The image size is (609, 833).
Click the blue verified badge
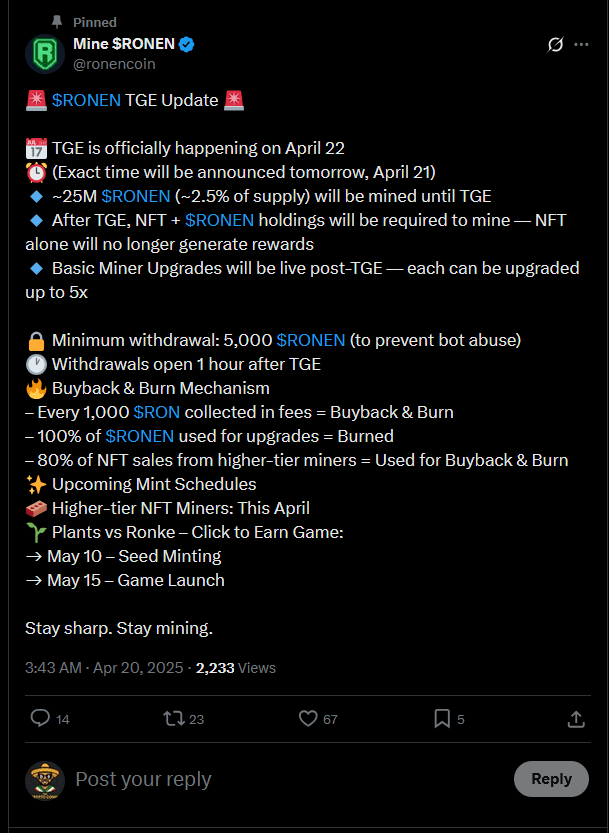coord(187,44)
